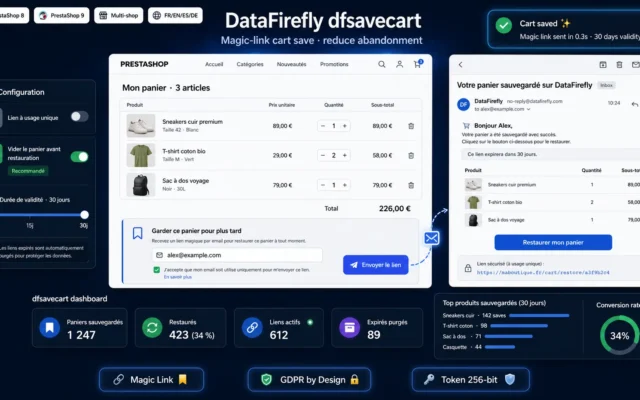Screen dimensions: 640x400
Task: Open the En savoir plus link
Action: point(178,277)
